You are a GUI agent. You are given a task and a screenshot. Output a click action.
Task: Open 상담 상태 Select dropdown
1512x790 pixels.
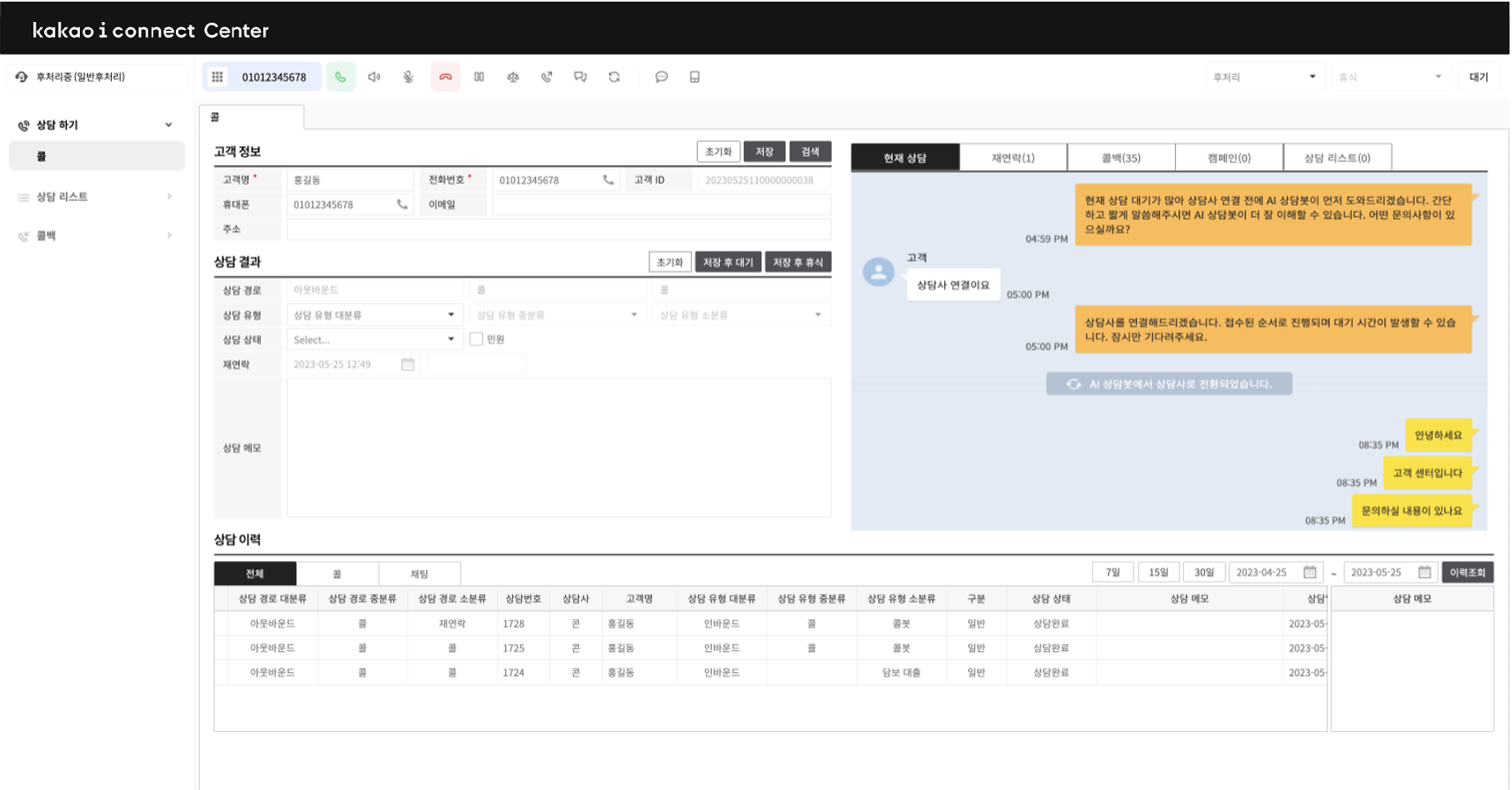coord(374,340)
